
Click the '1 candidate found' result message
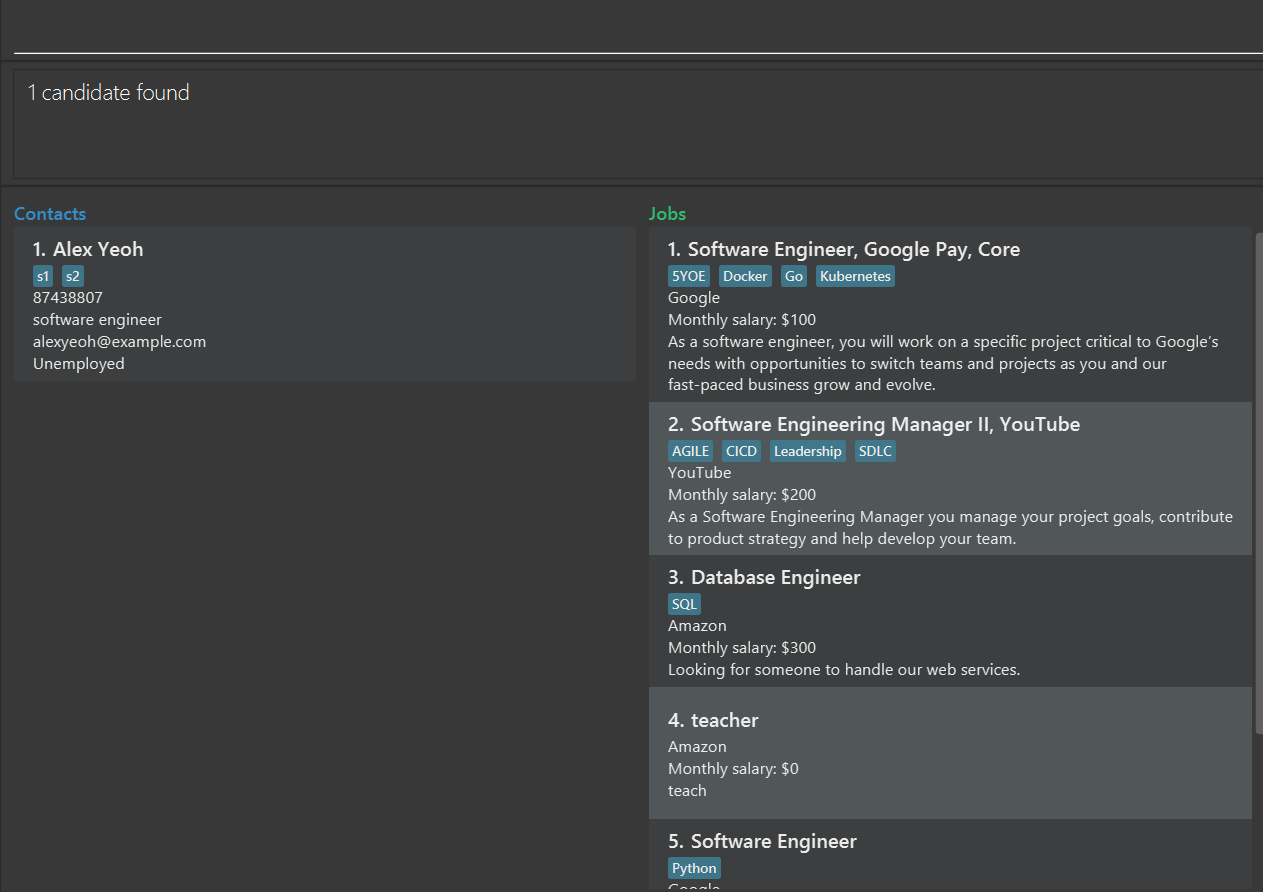[108, 93]
